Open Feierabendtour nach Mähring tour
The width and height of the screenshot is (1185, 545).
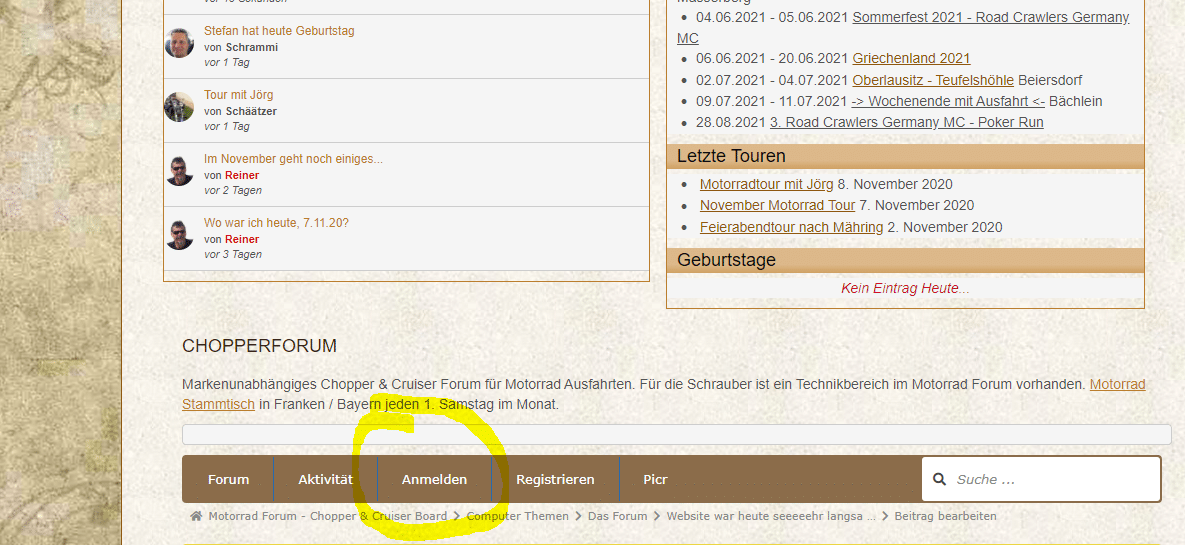pos(791,227)
